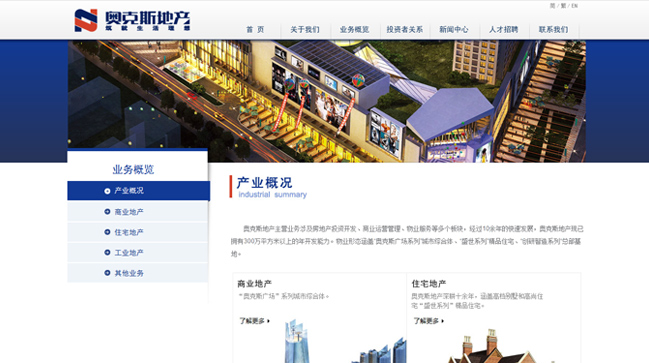This screenshot has height=363, width=649.
Task: Click the arrow after 了解更多 under 住宅地产
Action: [x=442, y=321]
